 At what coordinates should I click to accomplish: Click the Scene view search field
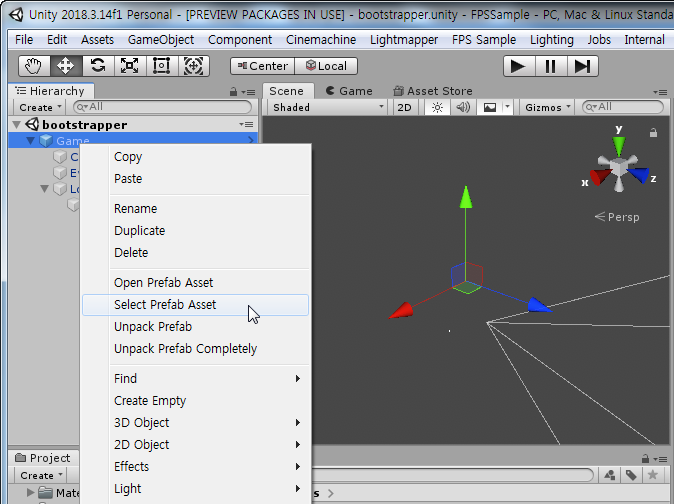click(x=623, y=107)
